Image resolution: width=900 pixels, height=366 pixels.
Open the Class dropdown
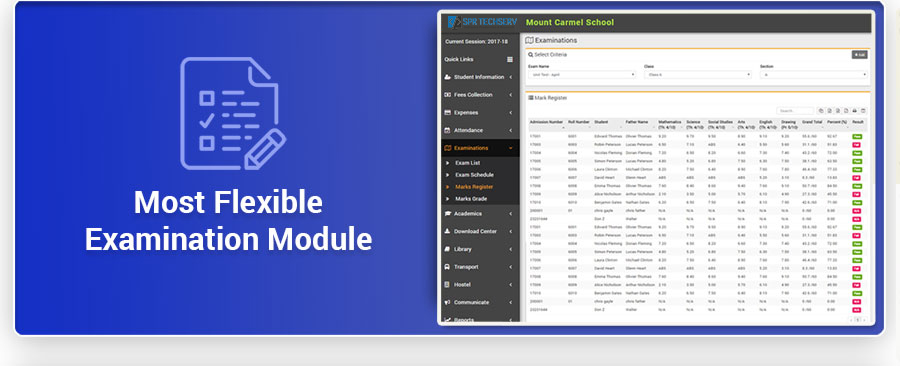pyautogui.click(x=698, y=75)
